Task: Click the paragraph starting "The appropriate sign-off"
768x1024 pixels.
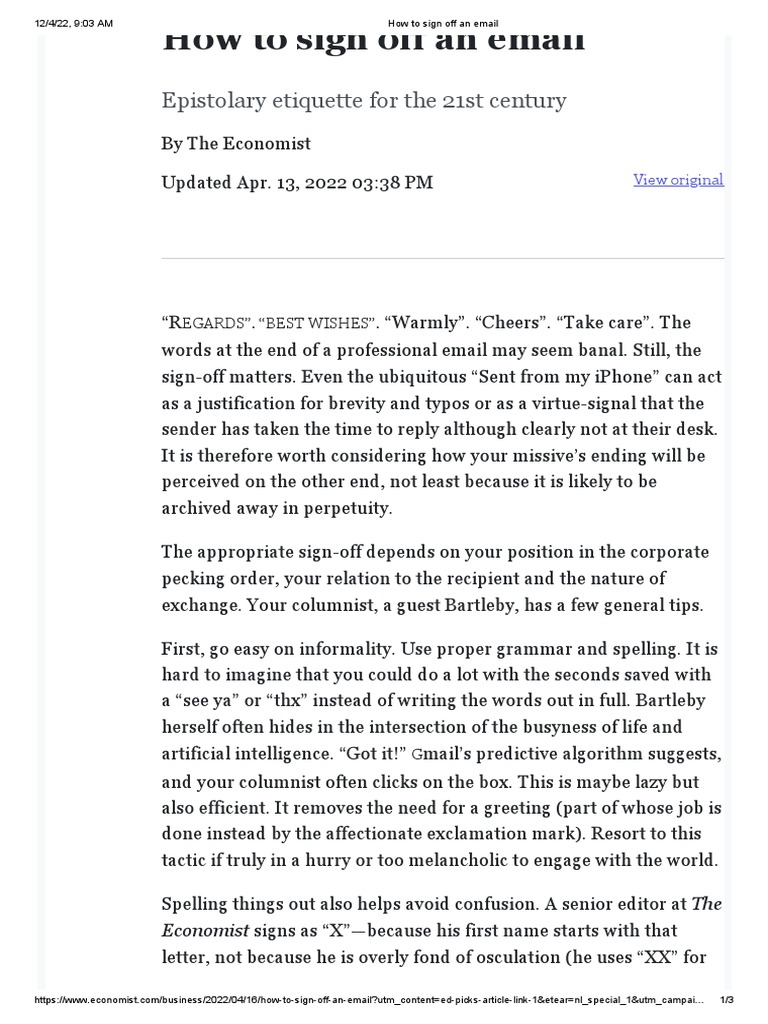Action: 435,579
